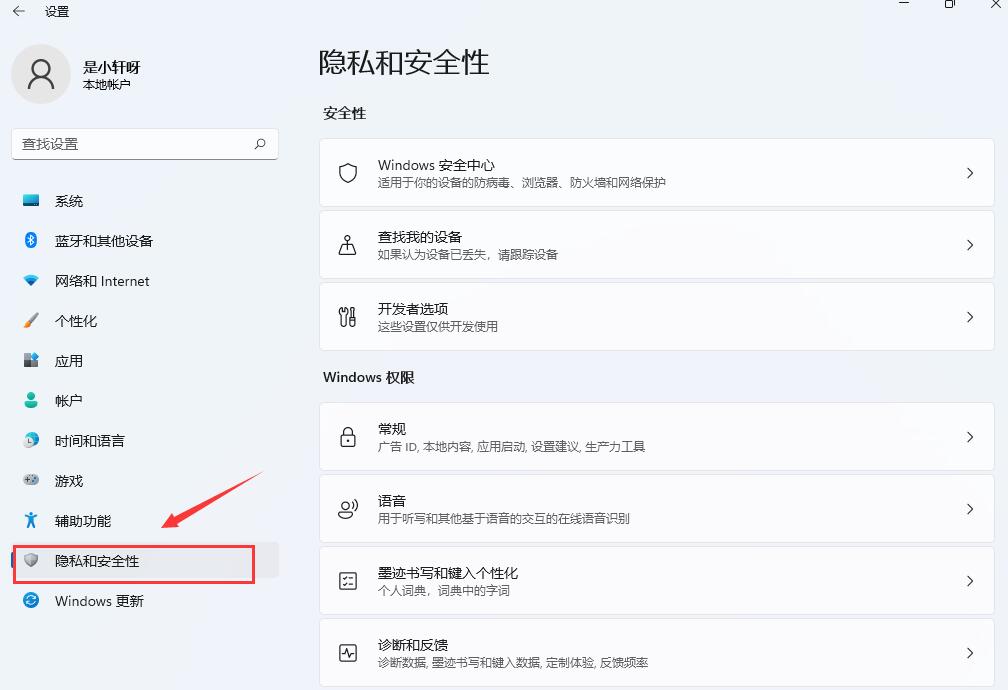This screenshot has height=690, width=1008.
Task: Click inside the 查找设置 search box
Action: pyautogui.click(x=140, y=143)
